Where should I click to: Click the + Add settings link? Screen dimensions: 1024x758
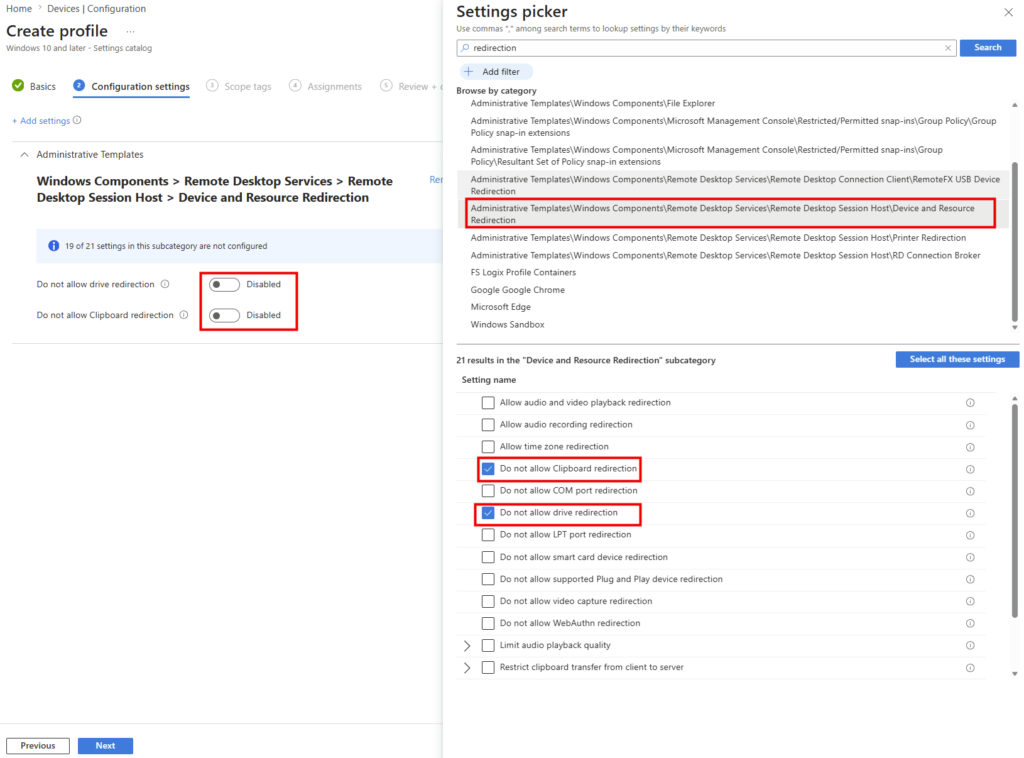40,121
